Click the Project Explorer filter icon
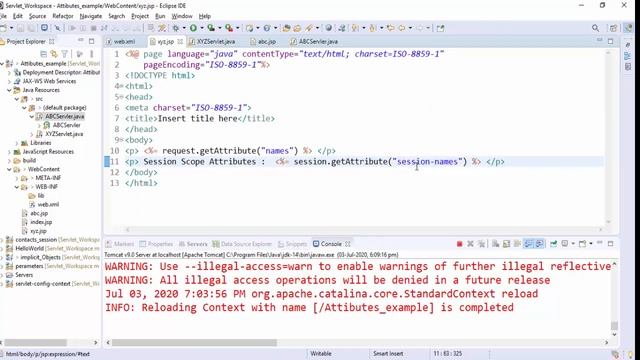This screenshot has width=640, height=360. (64, 53)
